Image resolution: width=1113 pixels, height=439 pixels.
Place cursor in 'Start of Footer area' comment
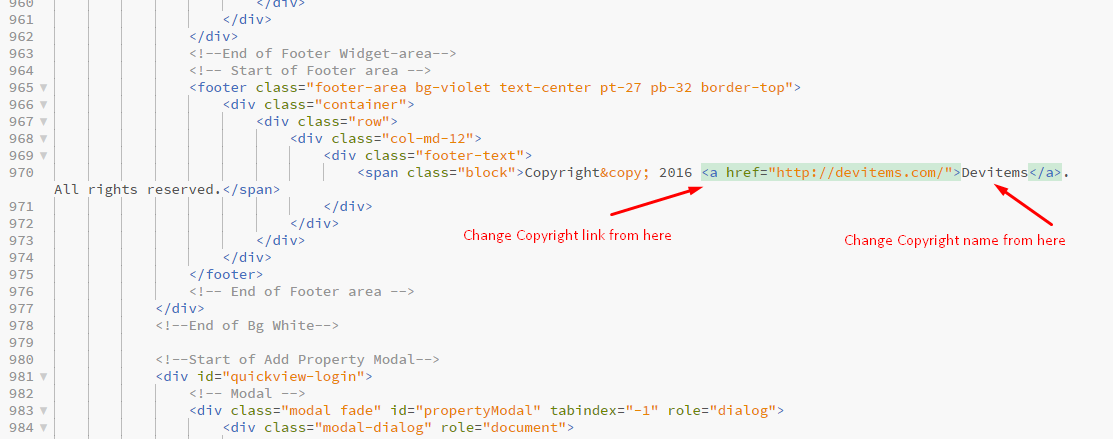click(310, 71)
